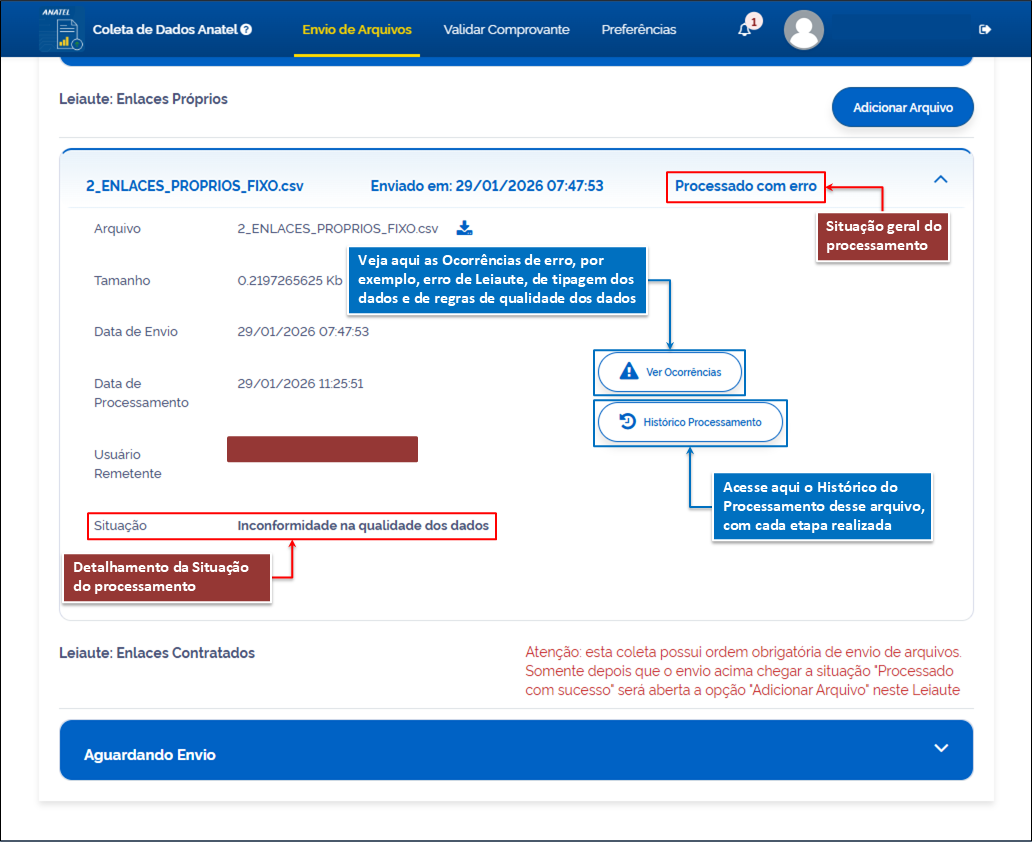Click the Data de Envio value 29/01/2026 07:47:53
The height and width of the screenshot is (842, 1032).
[x=303, y=332]
